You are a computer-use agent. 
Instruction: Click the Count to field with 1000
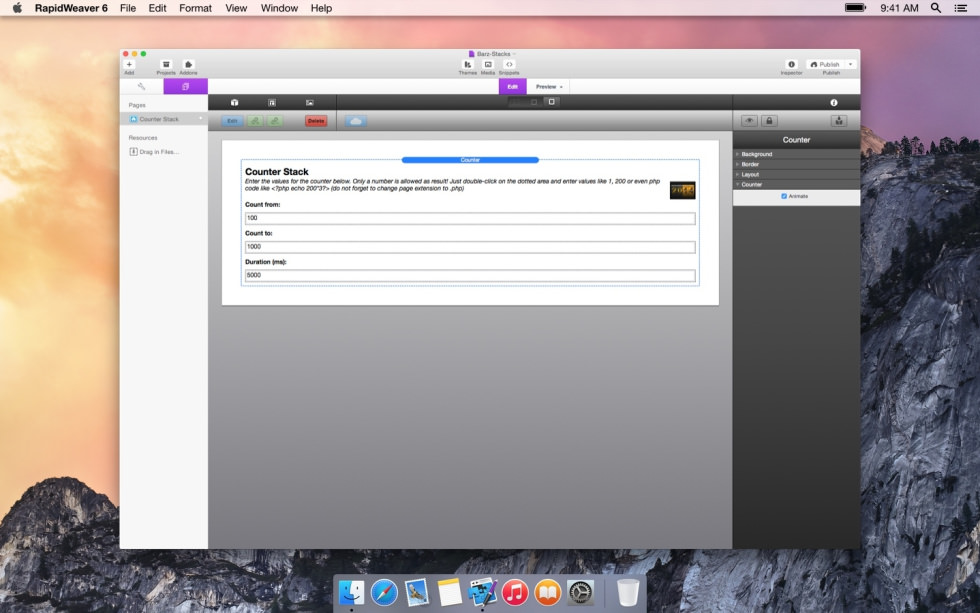coord(470,247)
